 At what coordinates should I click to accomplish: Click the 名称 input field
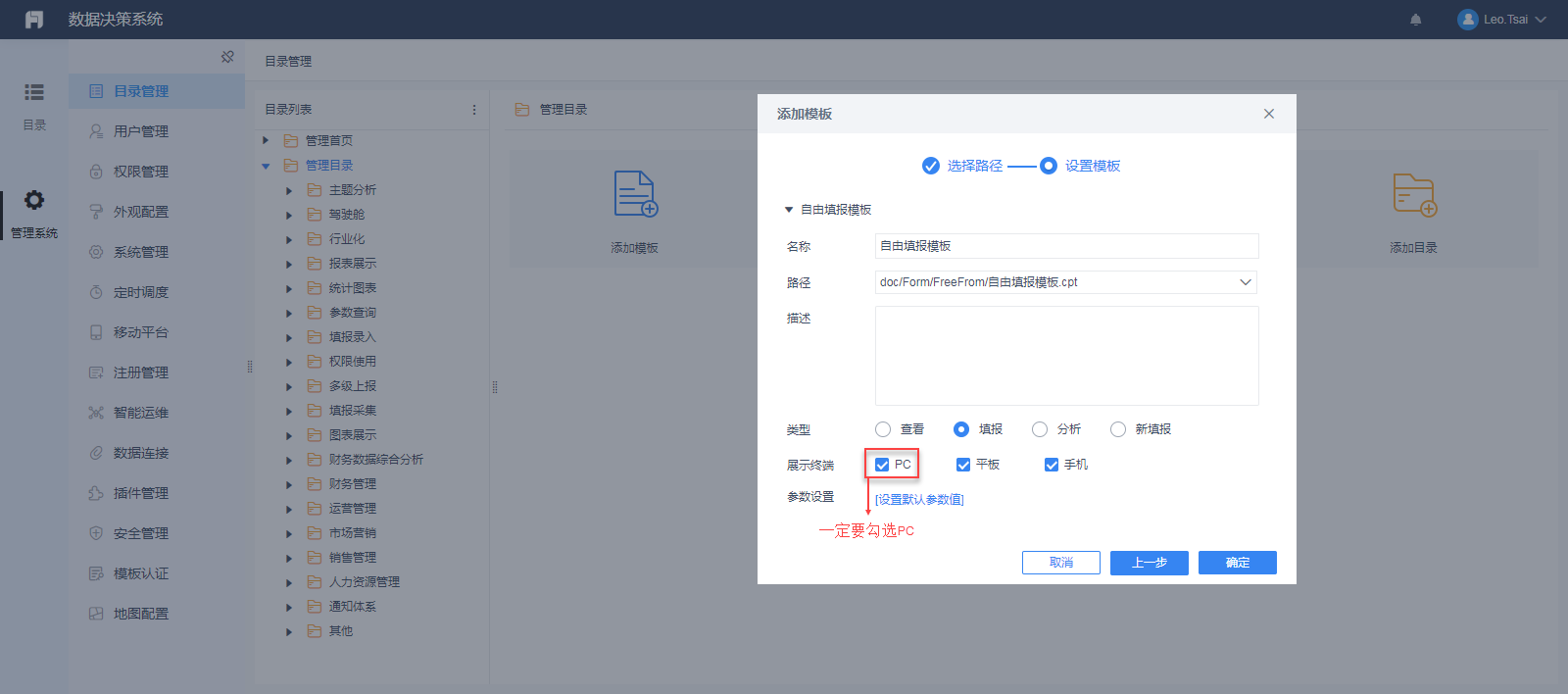(x=1066, y=246)
